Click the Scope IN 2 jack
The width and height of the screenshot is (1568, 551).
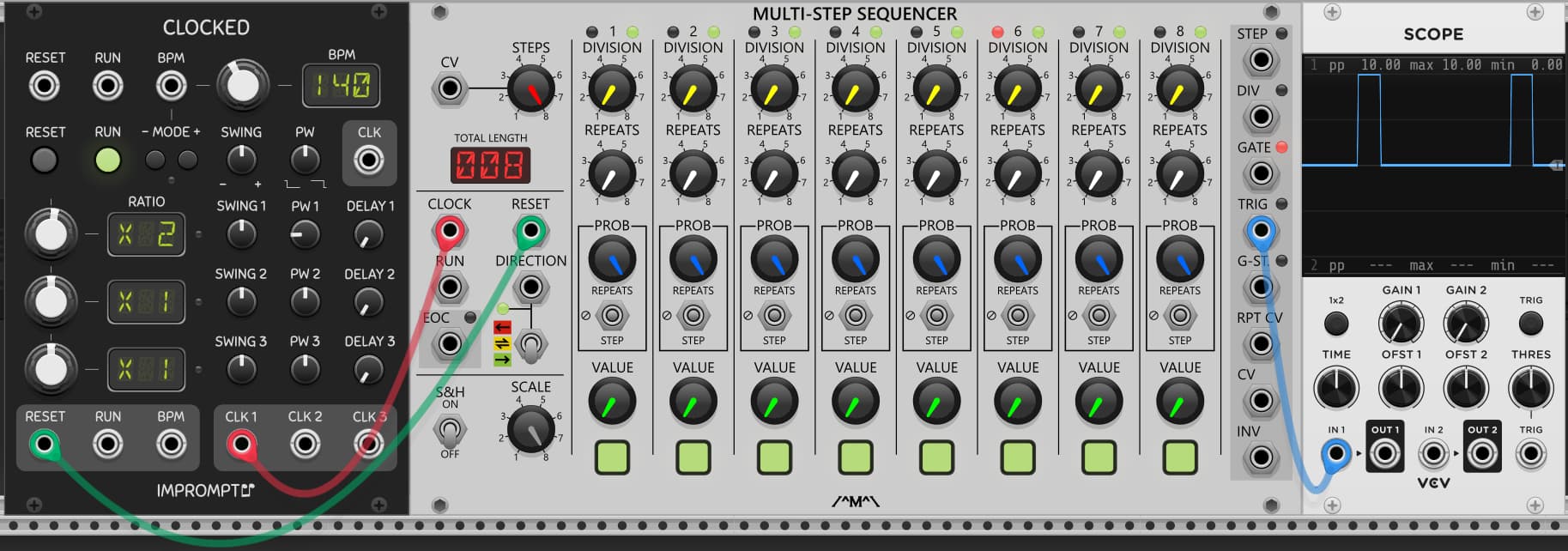click(x=1433, y=453)
